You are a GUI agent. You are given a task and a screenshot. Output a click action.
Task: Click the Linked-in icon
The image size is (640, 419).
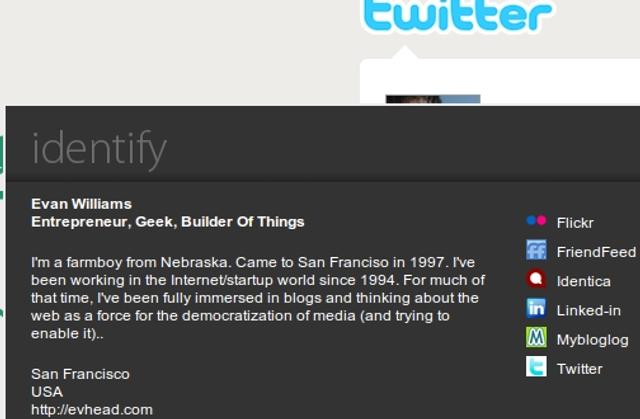(x=536, y=309)
